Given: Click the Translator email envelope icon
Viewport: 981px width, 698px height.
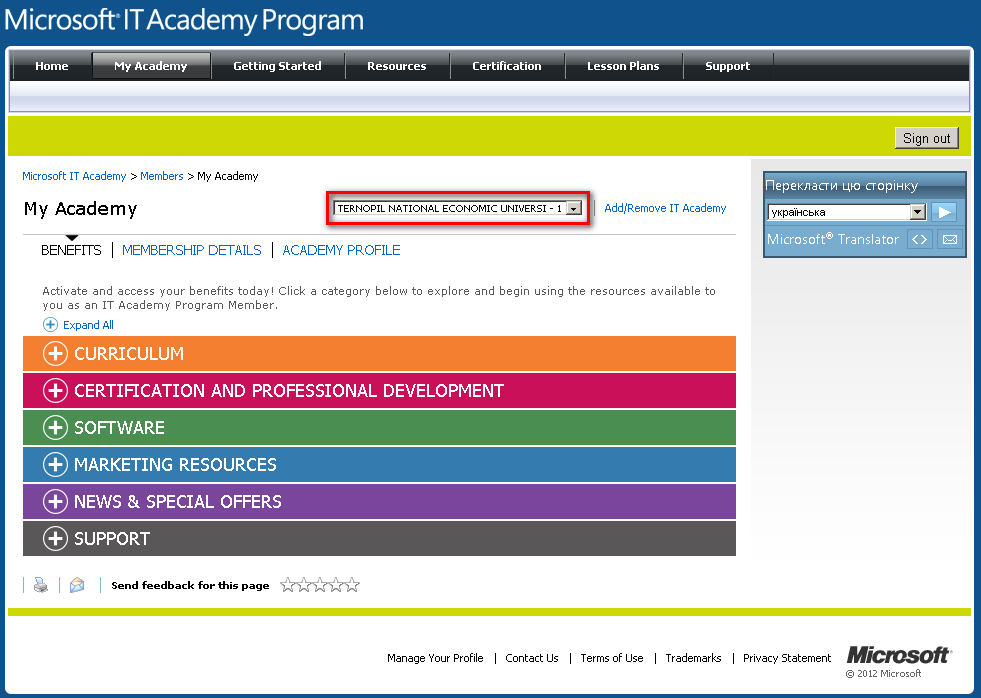Looking at the screenshot, I should [950, 239].
